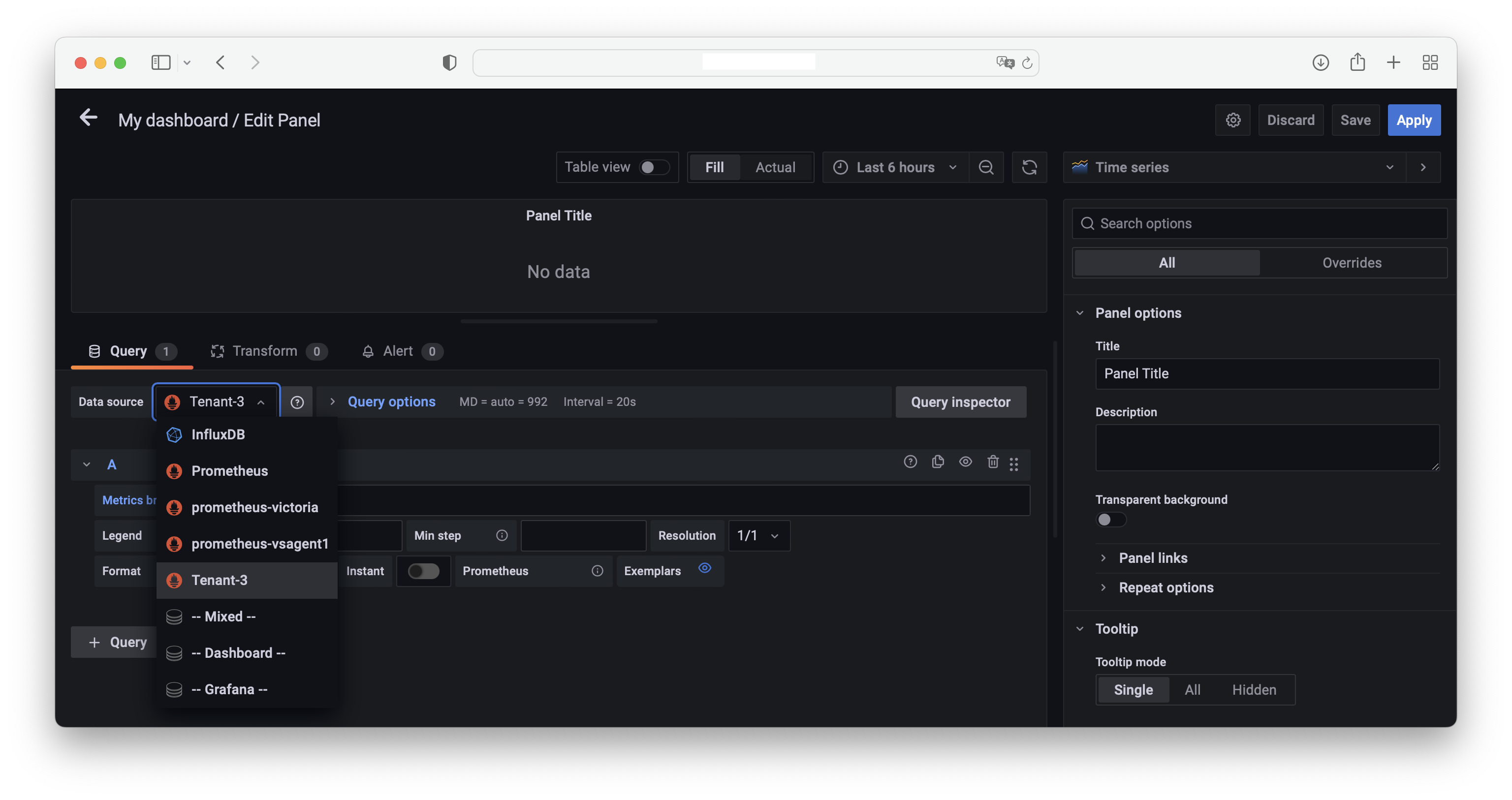The image size is (1512, 800).
Task: Show help for query A
Action: [910, 462]
